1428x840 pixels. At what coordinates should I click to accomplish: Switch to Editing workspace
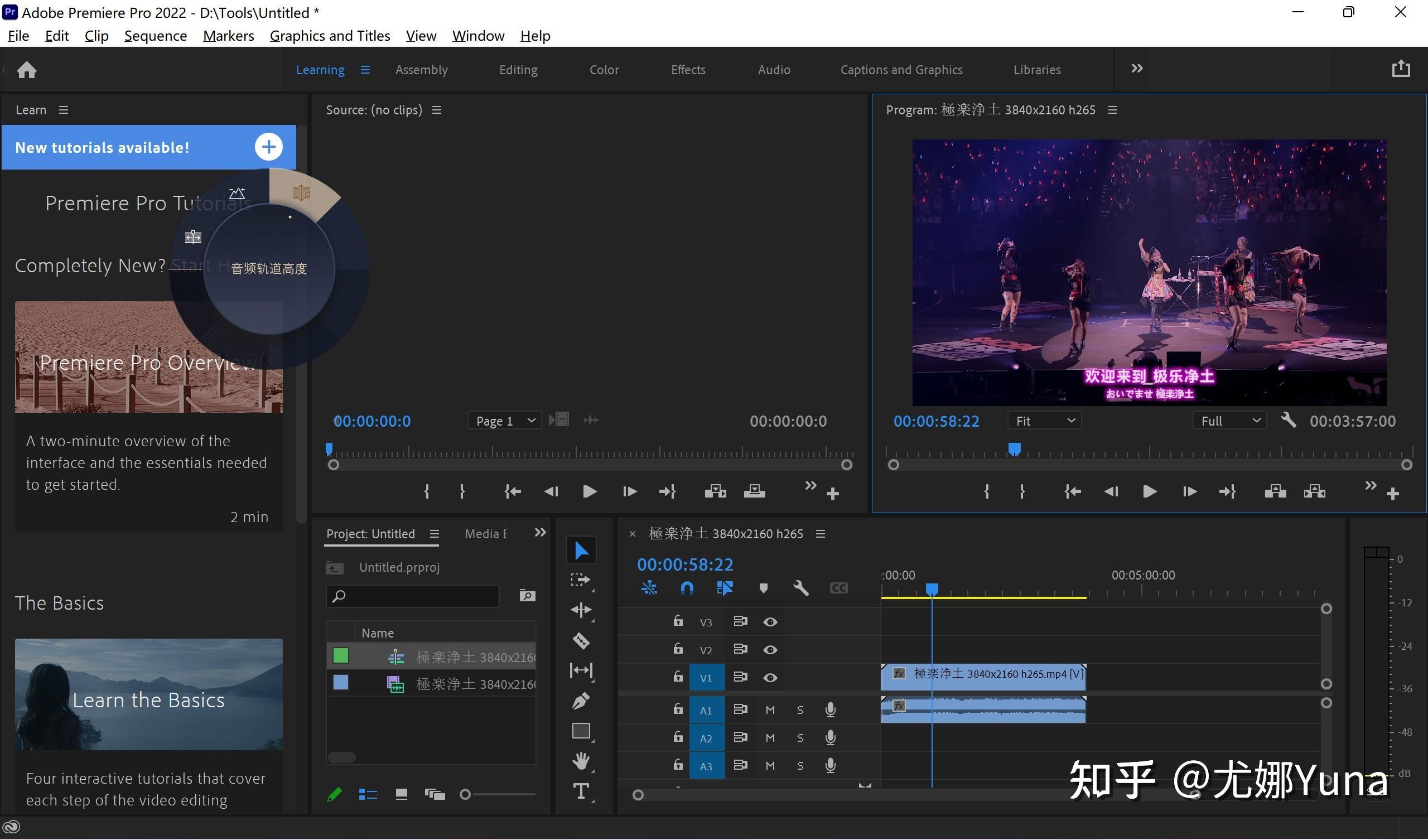point(518,70)
